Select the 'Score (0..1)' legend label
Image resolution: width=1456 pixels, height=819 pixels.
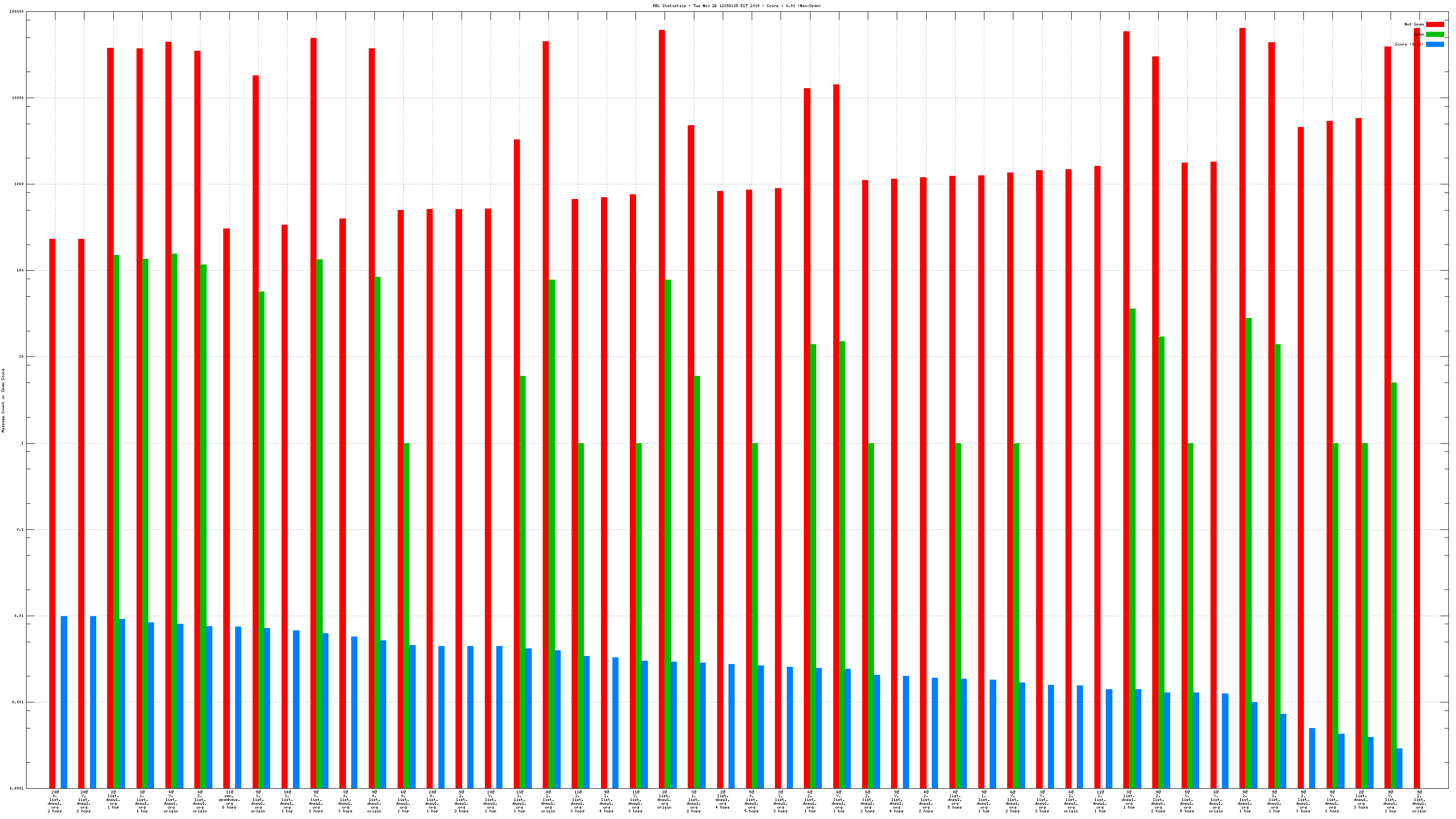[x=1409, y=44]
